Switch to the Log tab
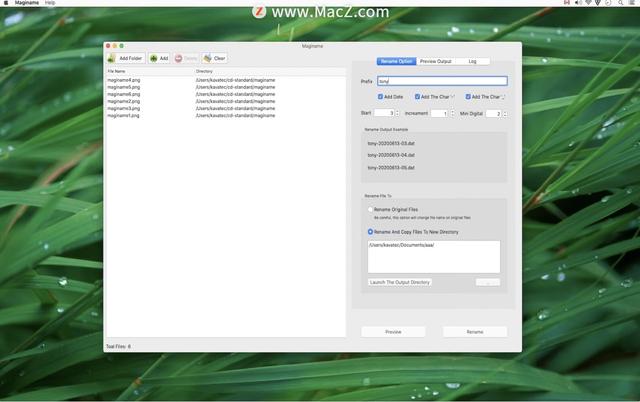The height and width of the screenshot is (402, 640). pyautogui.click(x=472, y=61)
